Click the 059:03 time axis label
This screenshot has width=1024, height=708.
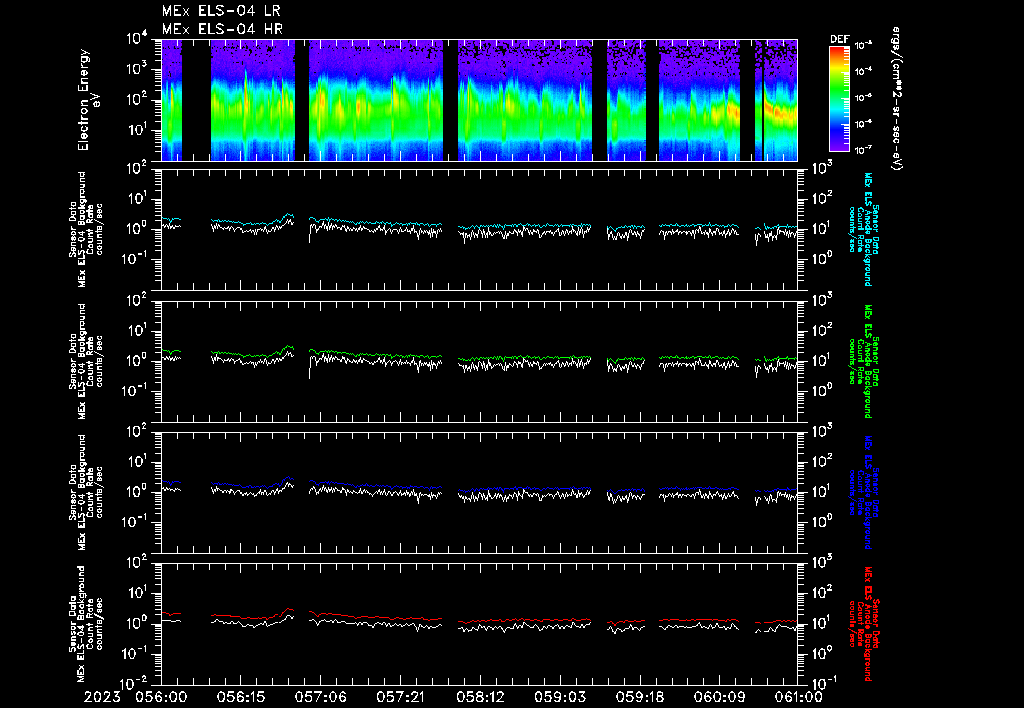(560, 697)
